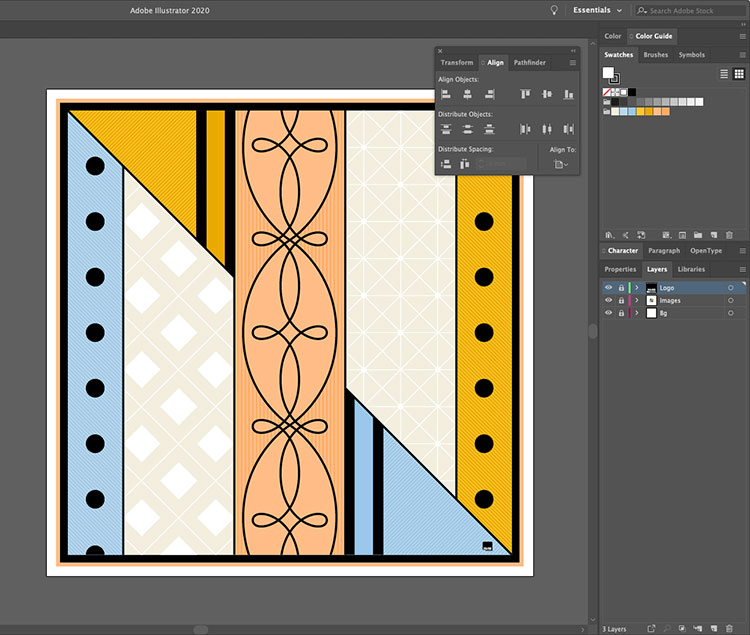Click Vertical Distribute Top icon
The image size is (750, 635).
[x=446, y=129]
